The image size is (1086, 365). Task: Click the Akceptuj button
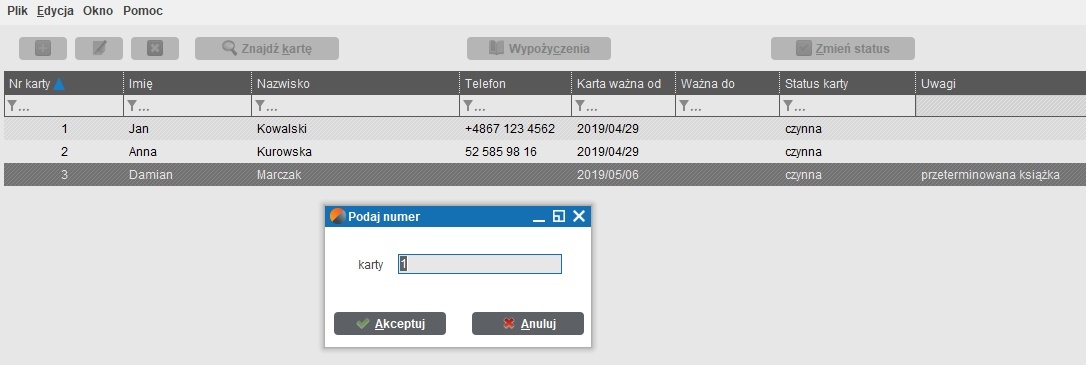(x=389, y=323)
